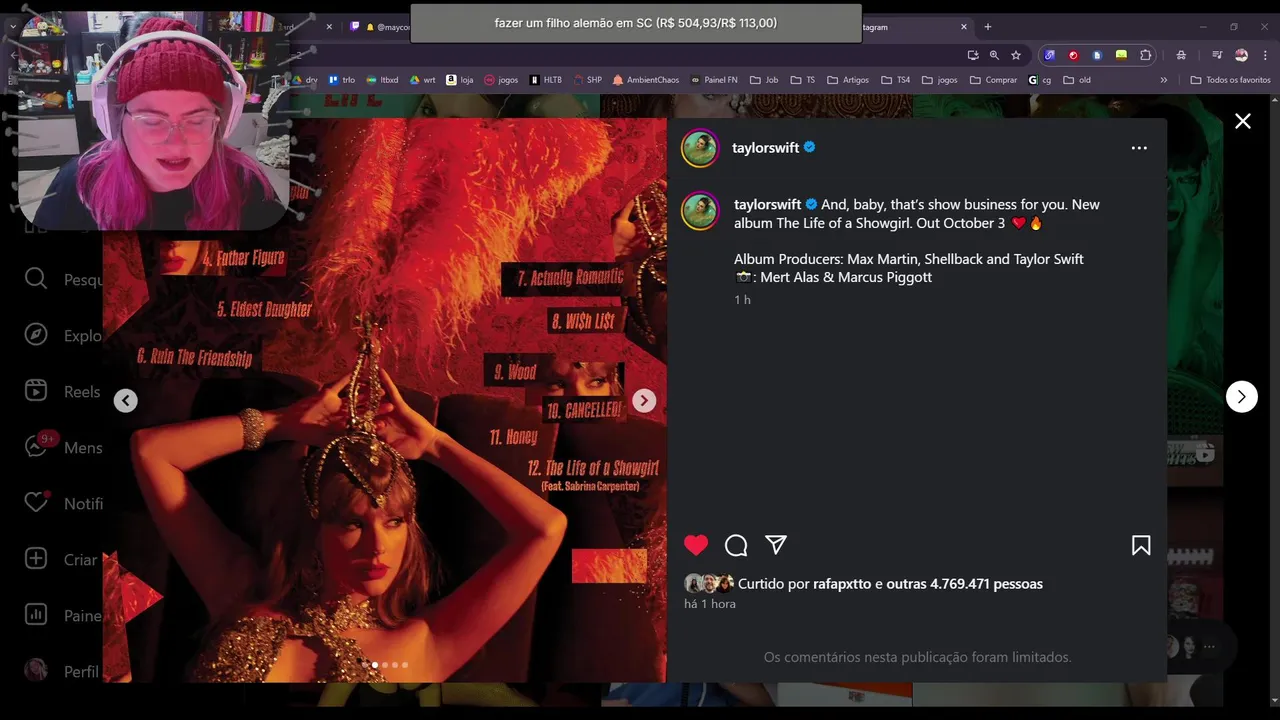Open the HLTB bookmark
This screenshot has width=1280, height=720.
pos(546,80)
